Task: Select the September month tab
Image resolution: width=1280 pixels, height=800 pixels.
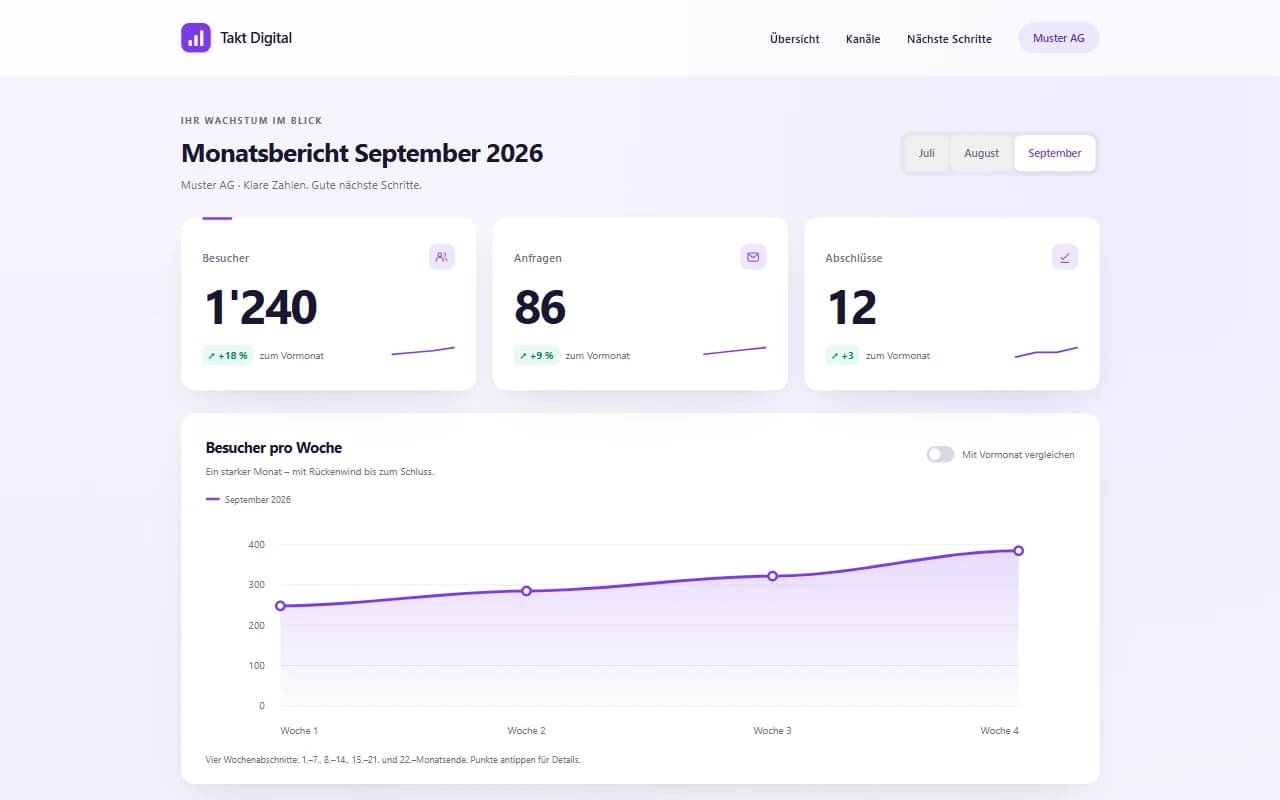Action: click(x=1055, y=153)
